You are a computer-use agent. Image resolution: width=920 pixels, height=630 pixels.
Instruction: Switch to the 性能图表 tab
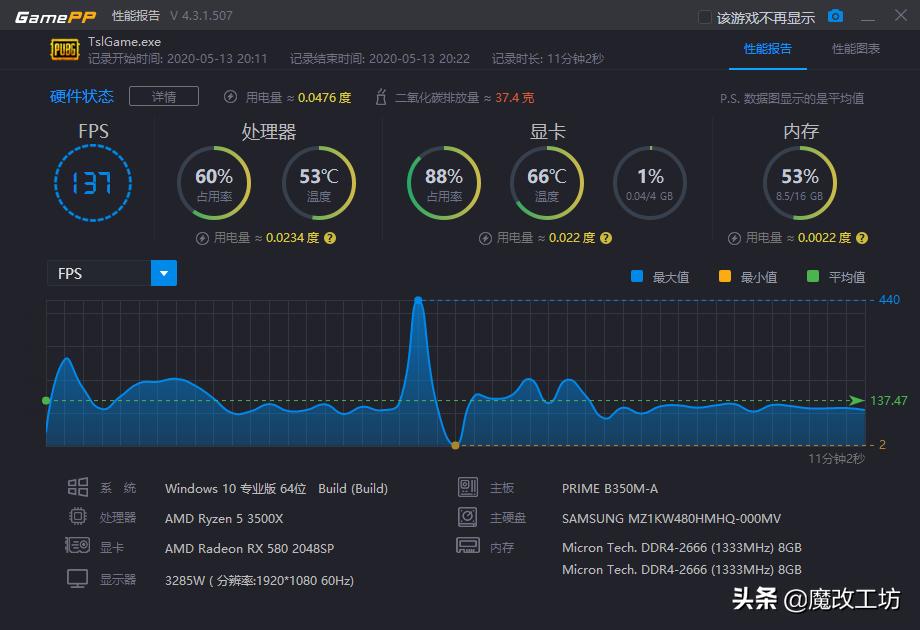point(855,49)
